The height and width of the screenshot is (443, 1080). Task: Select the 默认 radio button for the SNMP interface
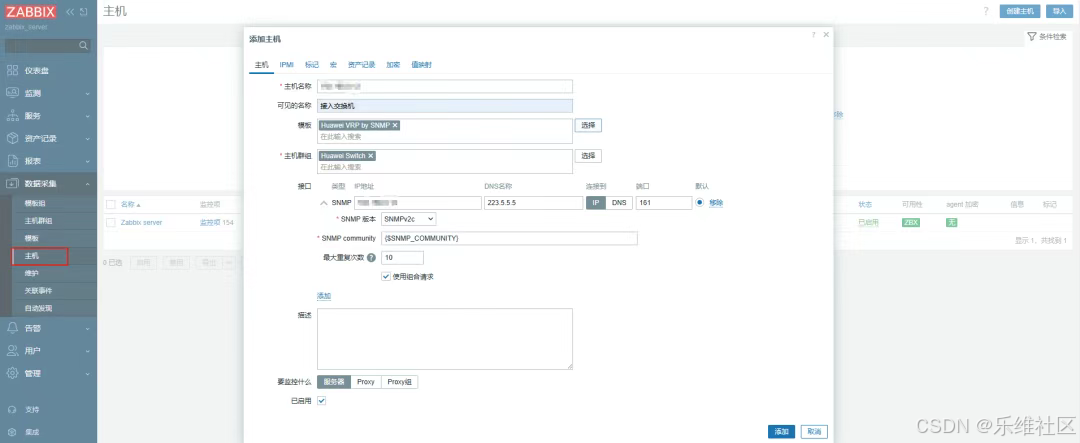point(700,203)
